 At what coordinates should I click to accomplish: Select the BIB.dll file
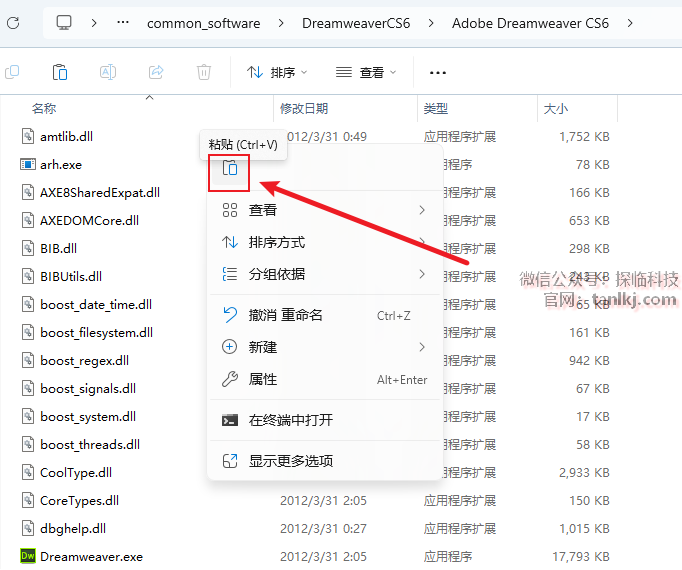[x=58, y=248]
